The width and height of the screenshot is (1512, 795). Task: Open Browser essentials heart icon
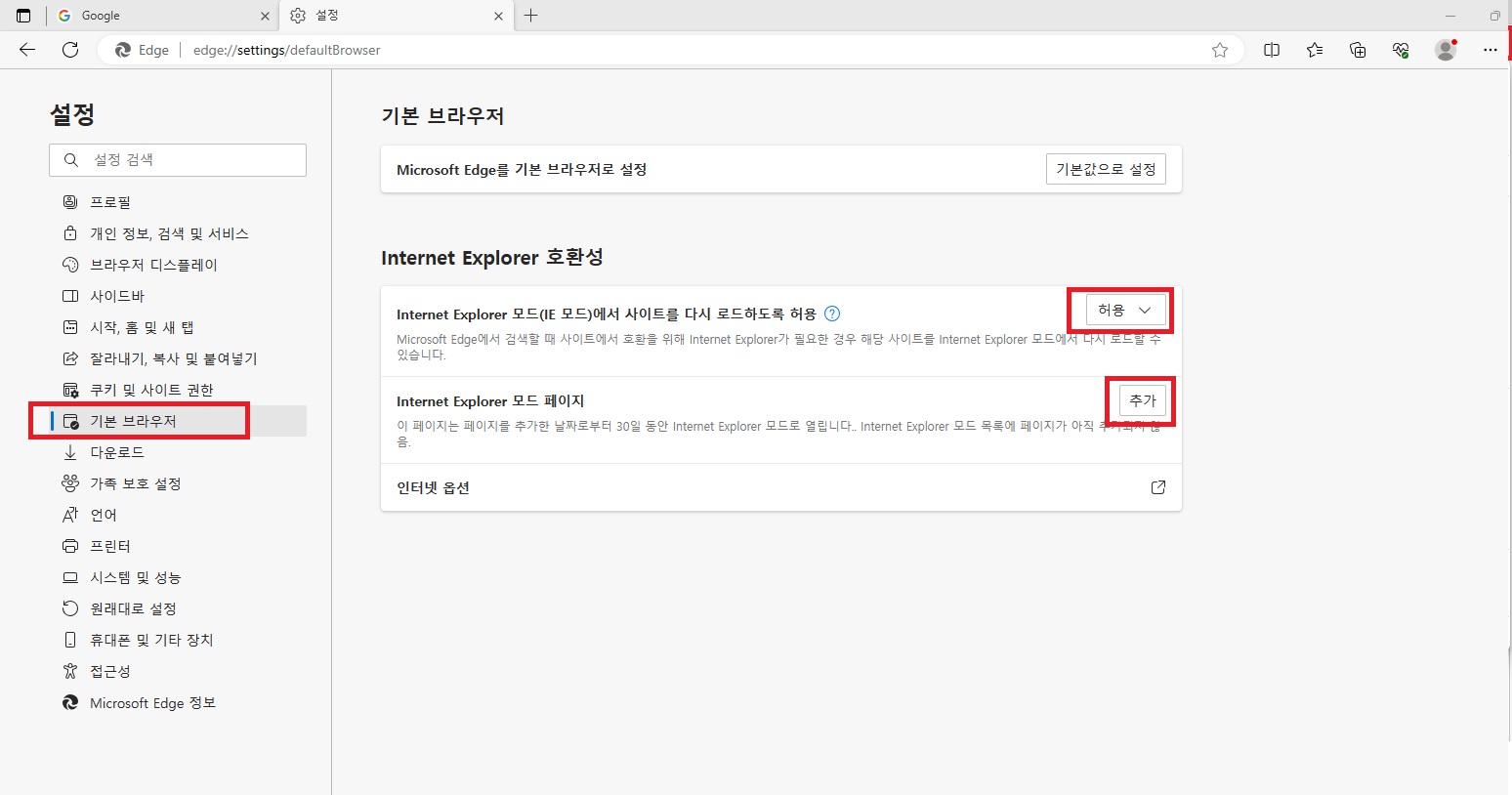click(1401, 50)
